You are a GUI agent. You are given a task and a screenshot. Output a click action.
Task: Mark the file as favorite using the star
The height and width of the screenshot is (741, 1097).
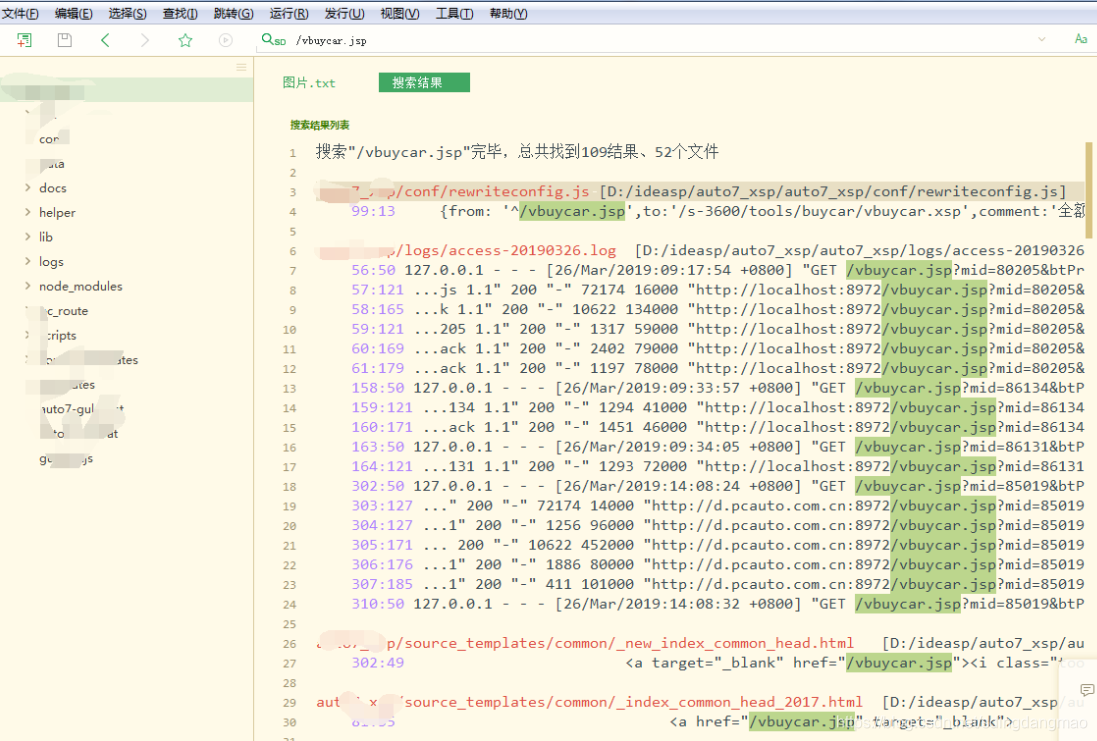184,39
